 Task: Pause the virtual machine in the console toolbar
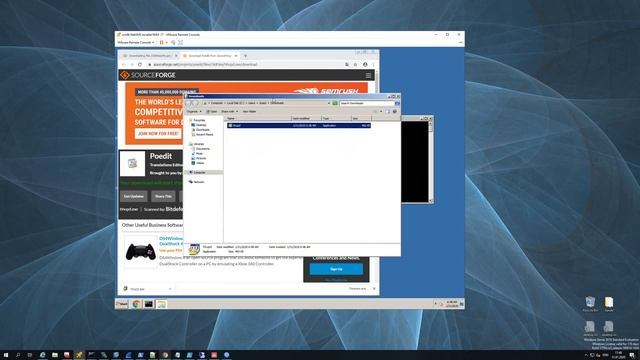click(x=162, y=42)
